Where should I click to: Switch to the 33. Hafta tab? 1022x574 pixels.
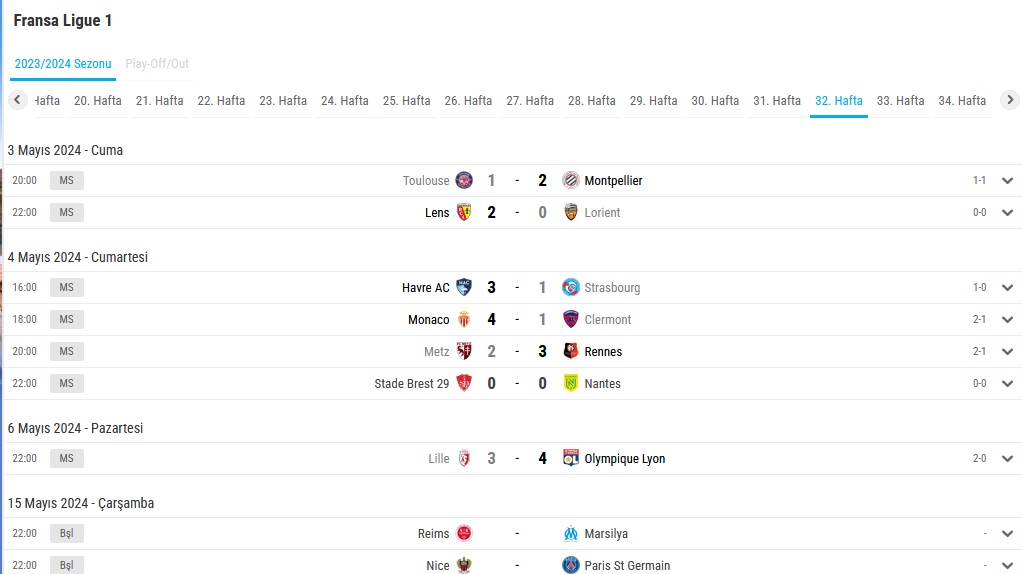[x=900, y=101]
